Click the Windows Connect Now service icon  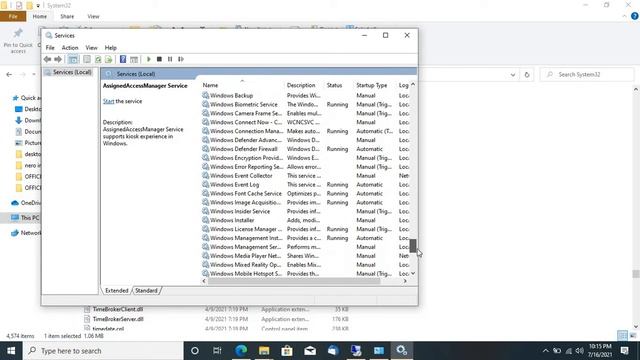[x=205, y=122]
